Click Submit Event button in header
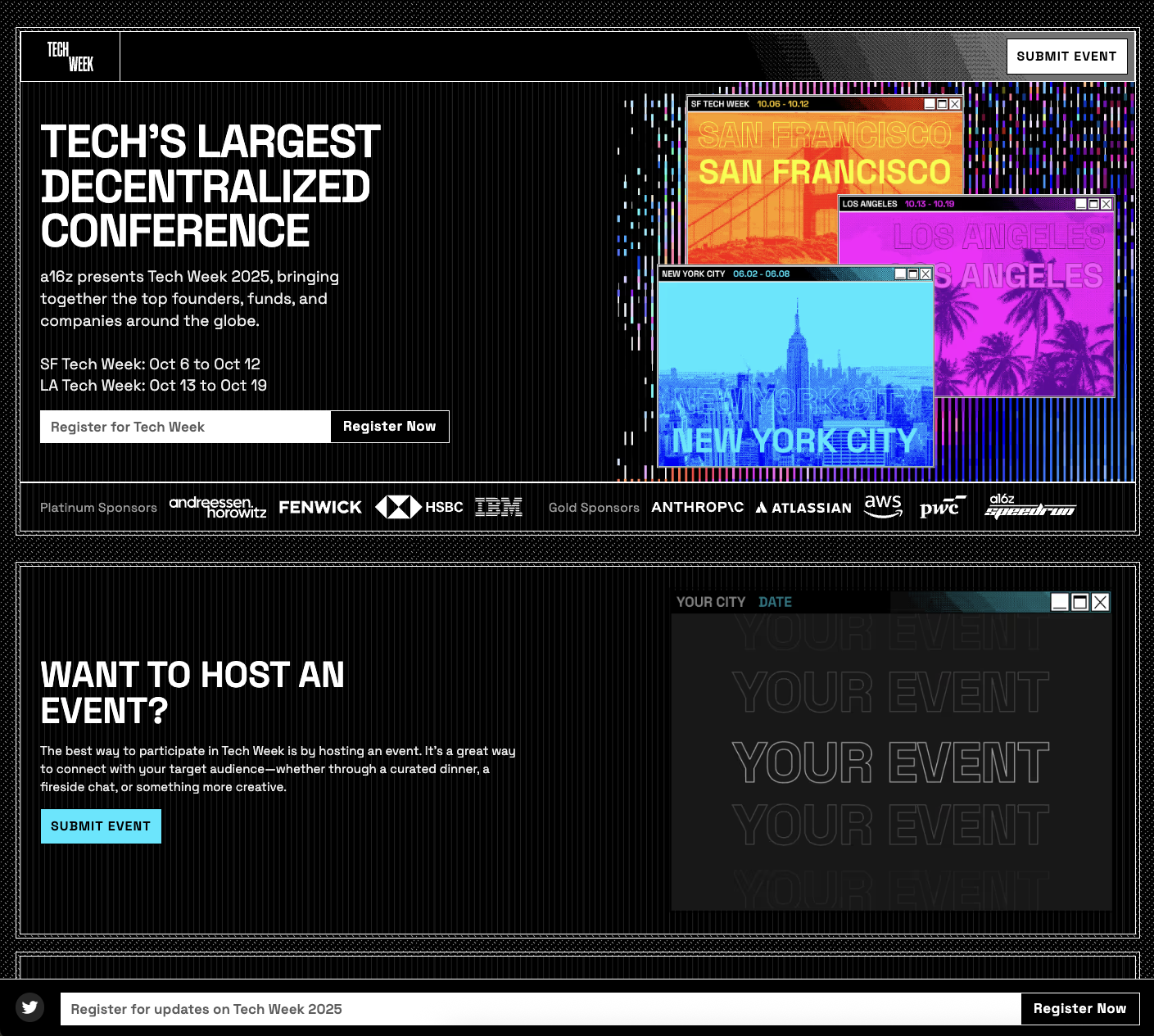 tap(1066, 57)
